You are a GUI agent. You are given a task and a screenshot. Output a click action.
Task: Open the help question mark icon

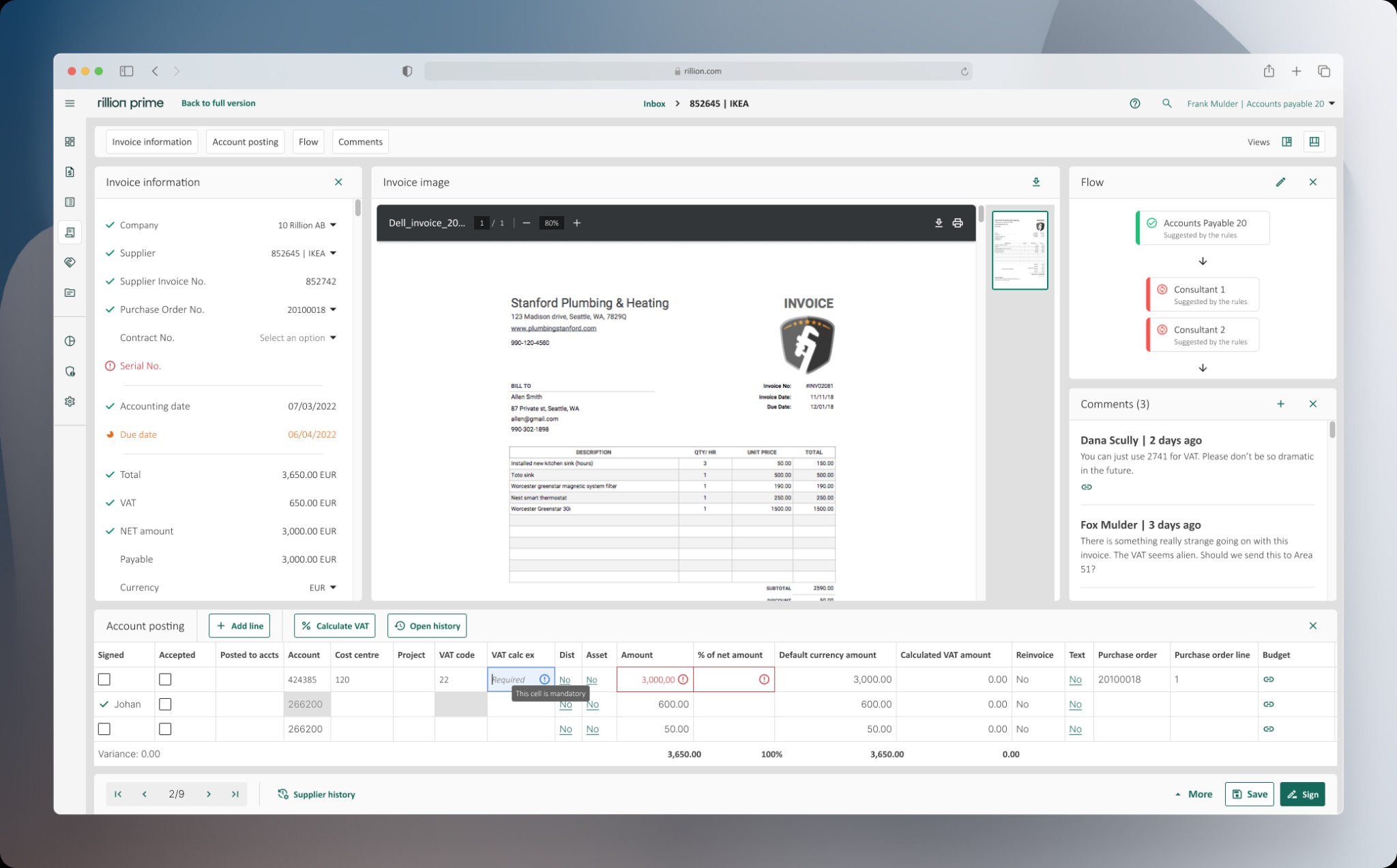point(1134,104)
